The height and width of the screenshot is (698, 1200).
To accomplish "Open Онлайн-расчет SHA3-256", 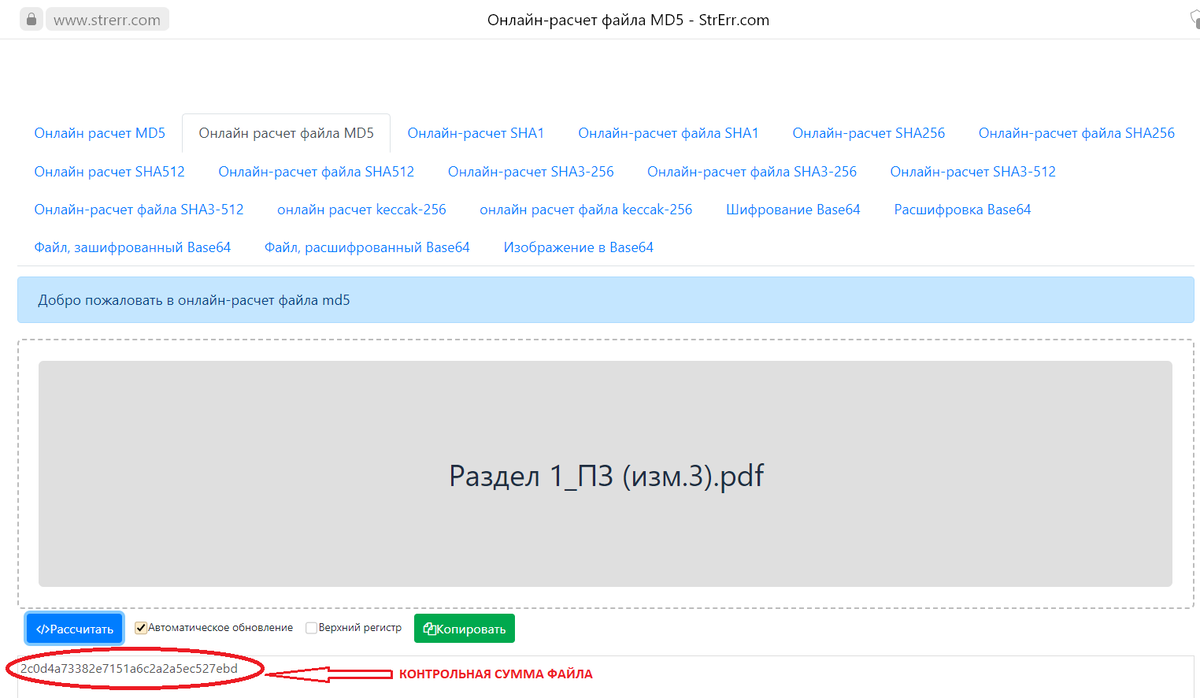I will [x=531, y=170].
